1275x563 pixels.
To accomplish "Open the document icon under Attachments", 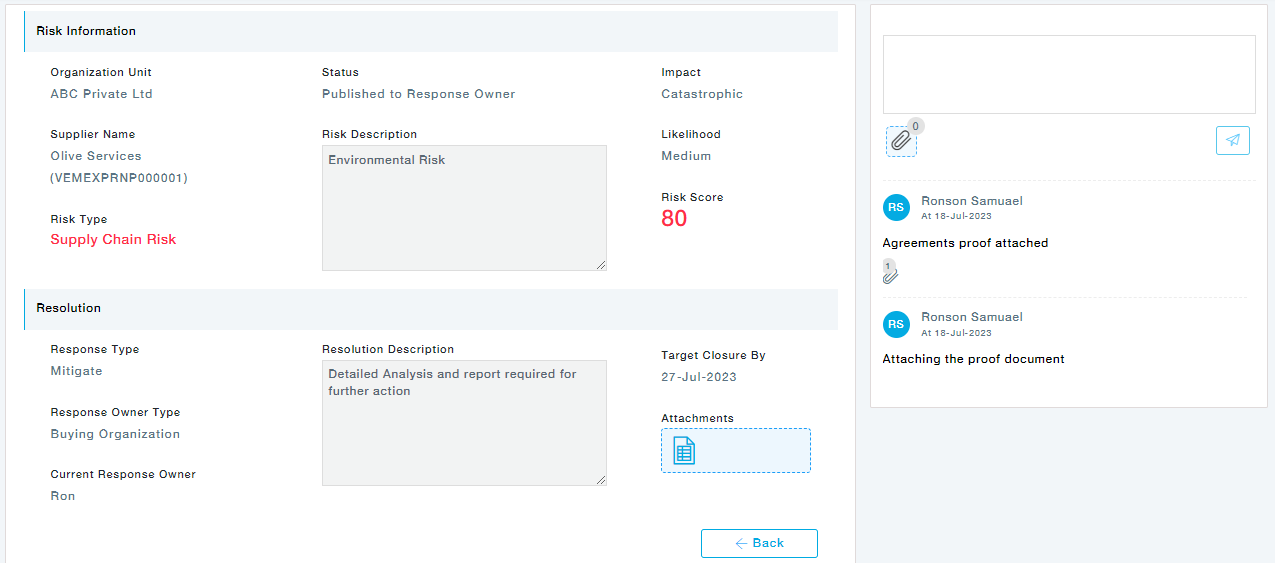I will click(684, 451).
